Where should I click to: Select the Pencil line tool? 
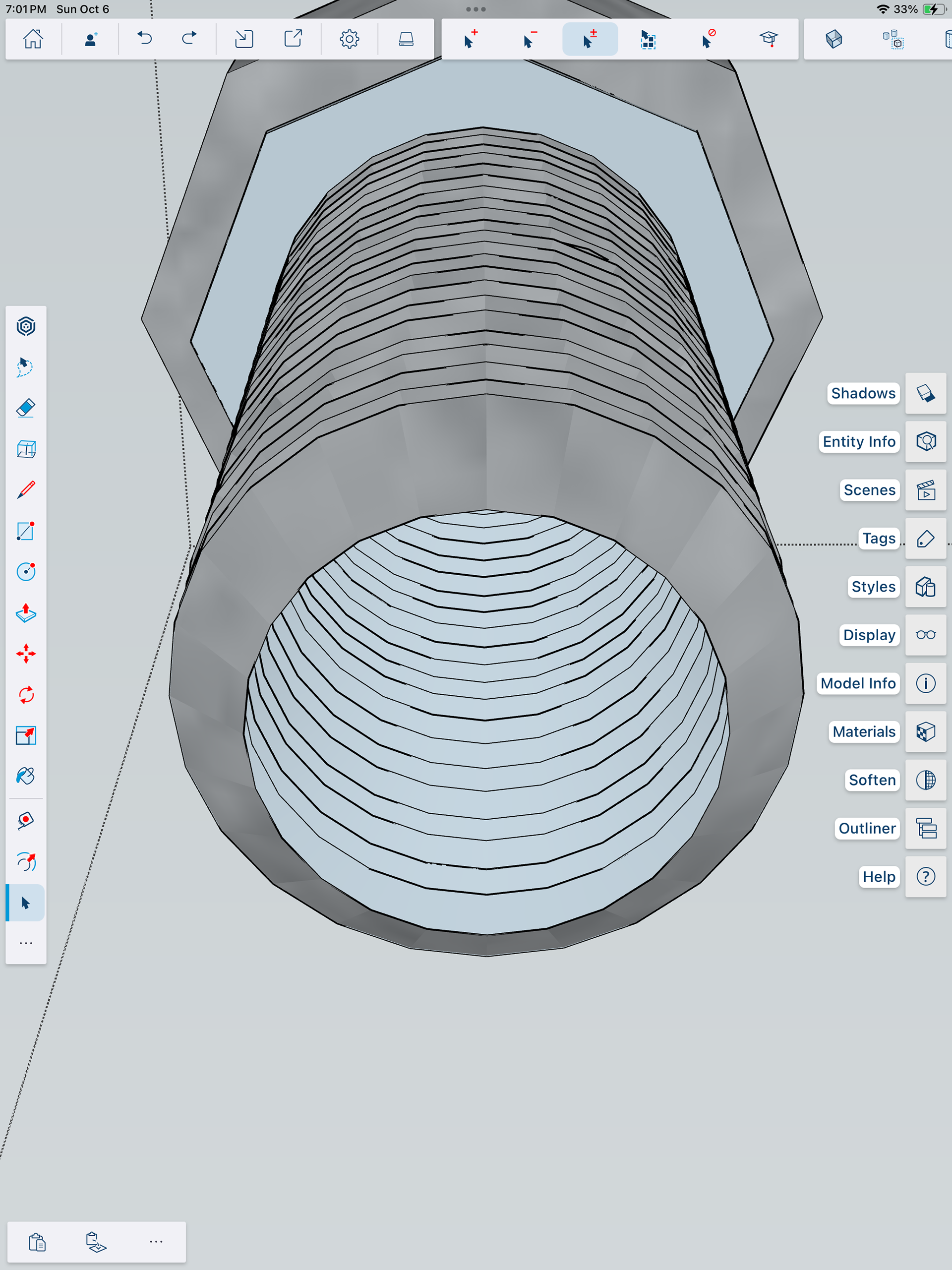point(26,490)
